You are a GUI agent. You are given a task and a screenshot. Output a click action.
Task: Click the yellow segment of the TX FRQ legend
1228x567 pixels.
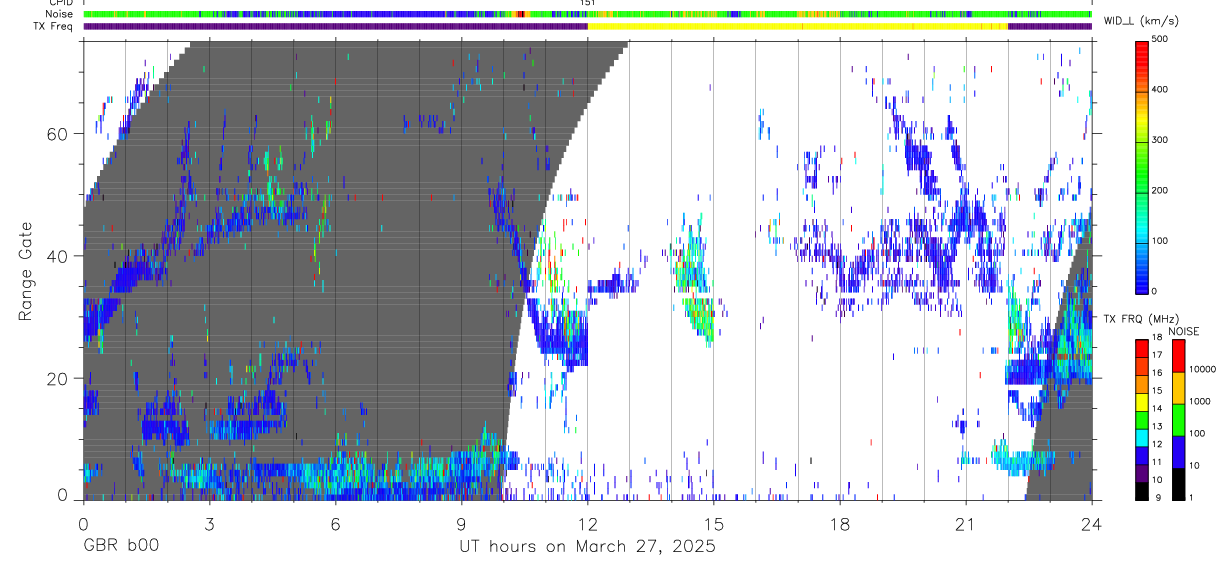[x=1143, y=402]
